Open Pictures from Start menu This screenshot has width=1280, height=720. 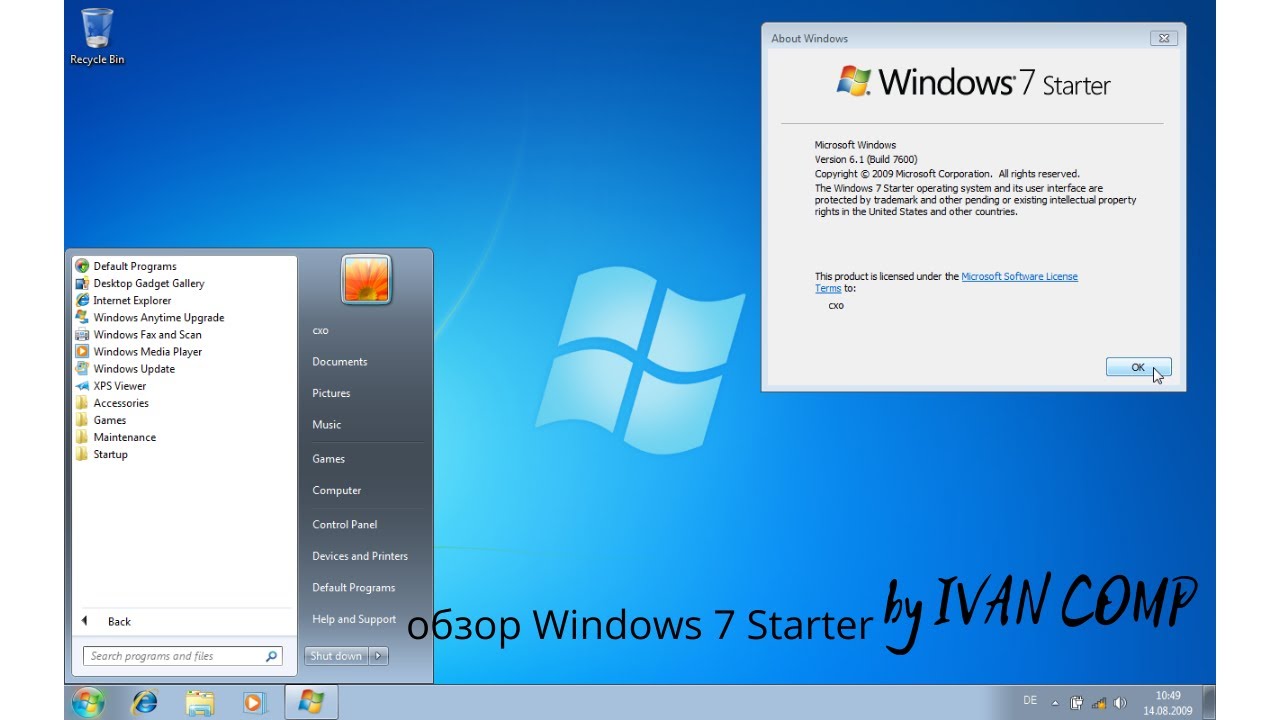[x=331, y=393]
